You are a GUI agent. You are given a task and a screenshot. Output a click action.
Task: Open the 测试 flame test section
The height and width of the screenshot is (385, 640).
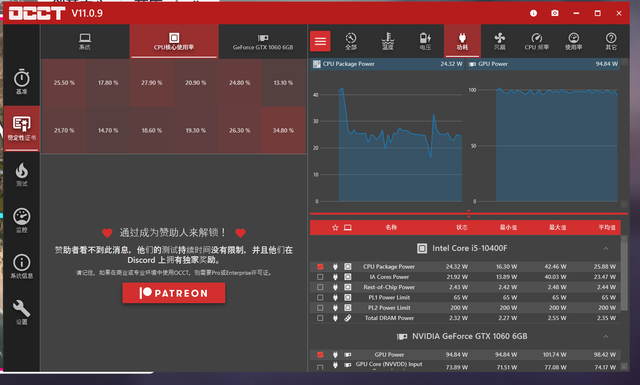[x=22, y=175]
